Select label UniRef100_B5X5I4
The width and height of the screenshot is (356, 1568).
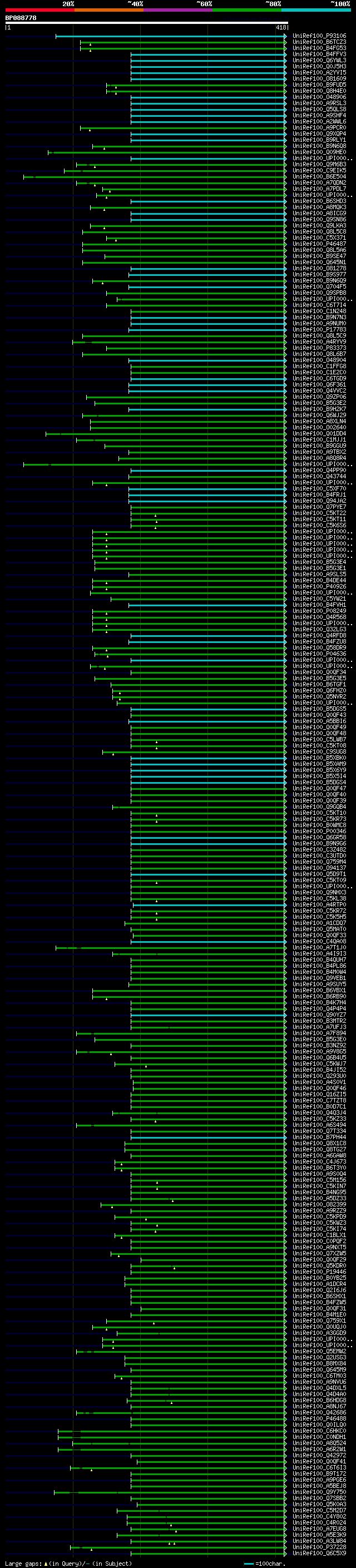(x=319, y=776)
